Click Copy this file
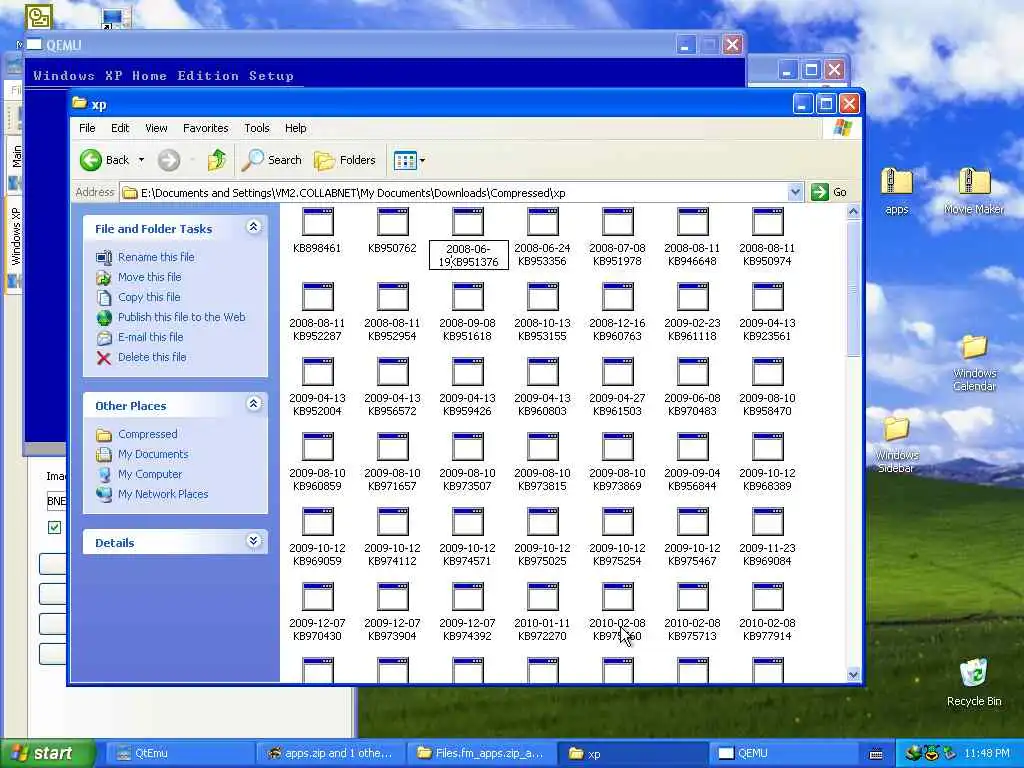Viewport: 1024px width, 768px height. pos(149,297)
